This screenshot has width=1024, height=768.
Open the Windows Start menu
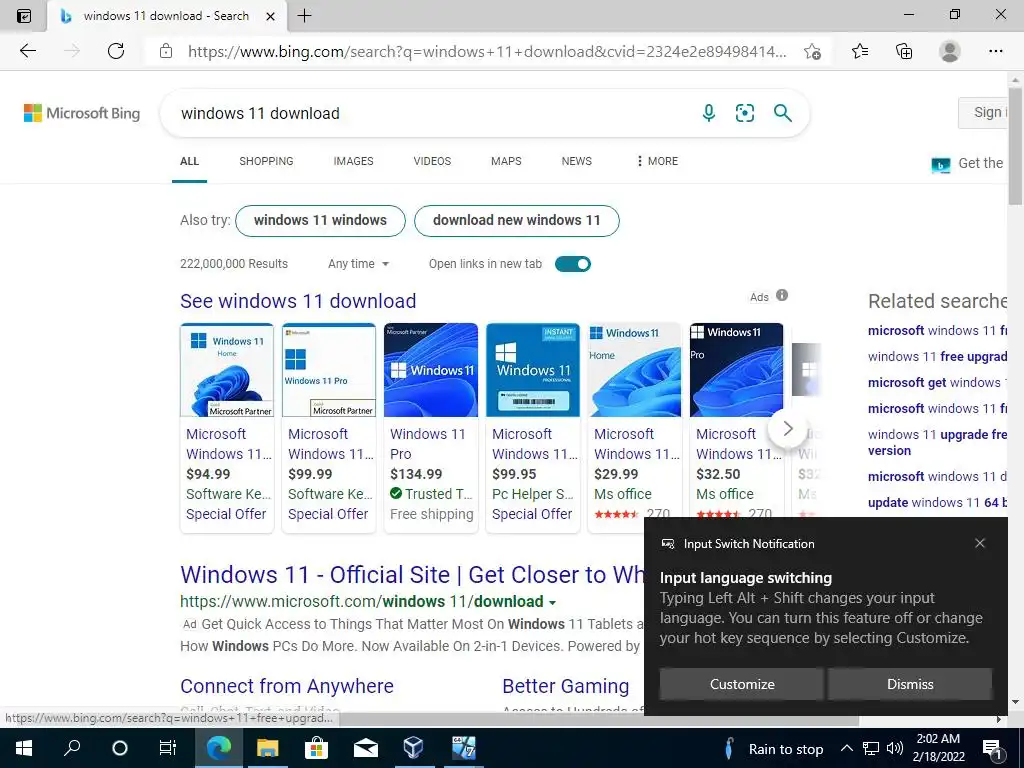(x=24, y=748)
